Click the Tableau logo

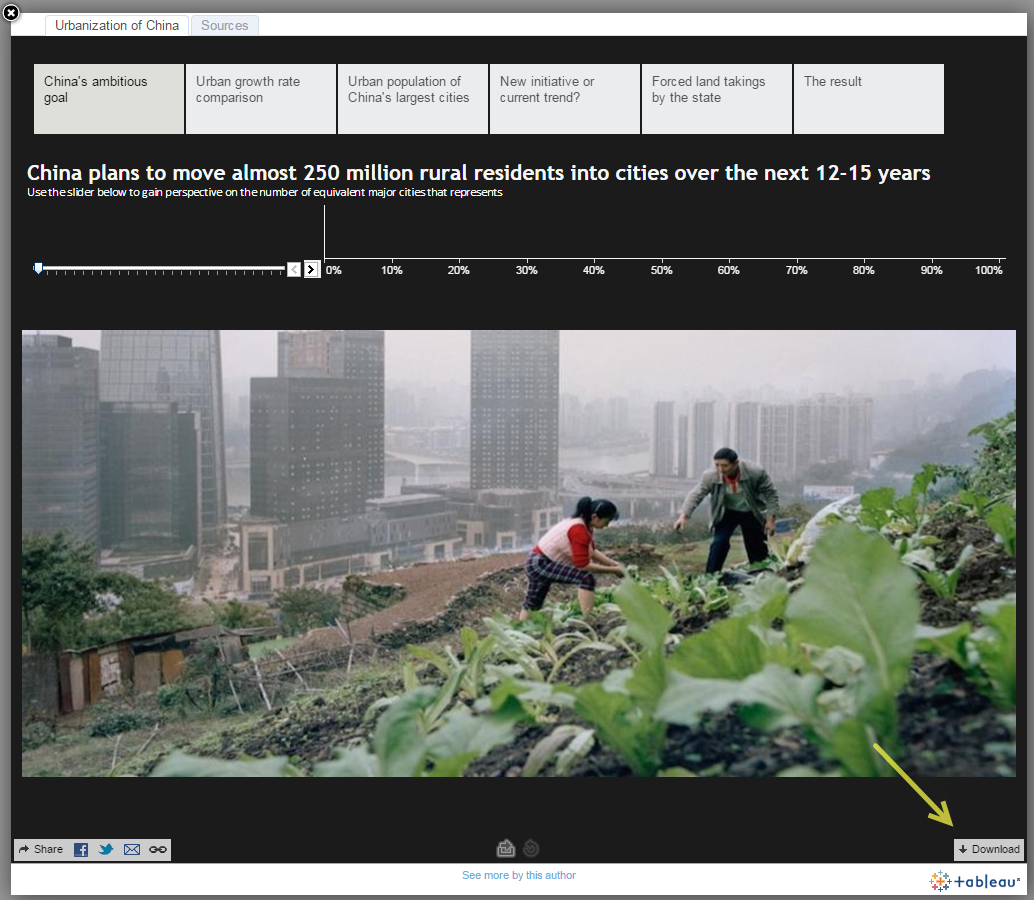[x=975, y=881]
